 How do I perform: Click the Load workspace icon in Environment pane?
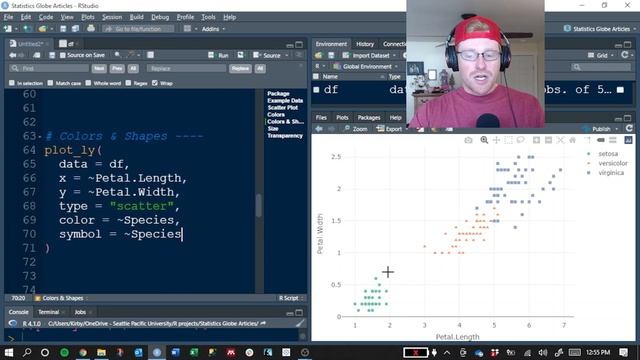click(318, 55)
